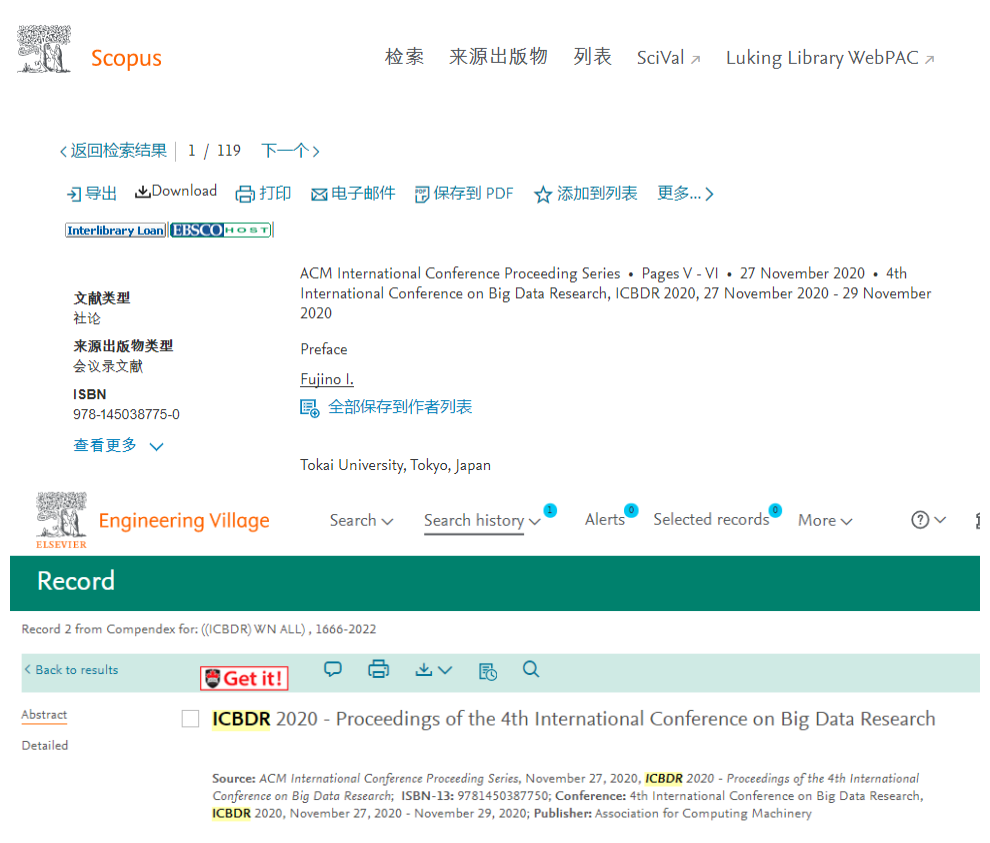Open Luking Library WebPAC link
This screenshot has height=843, width=990.
830,58
